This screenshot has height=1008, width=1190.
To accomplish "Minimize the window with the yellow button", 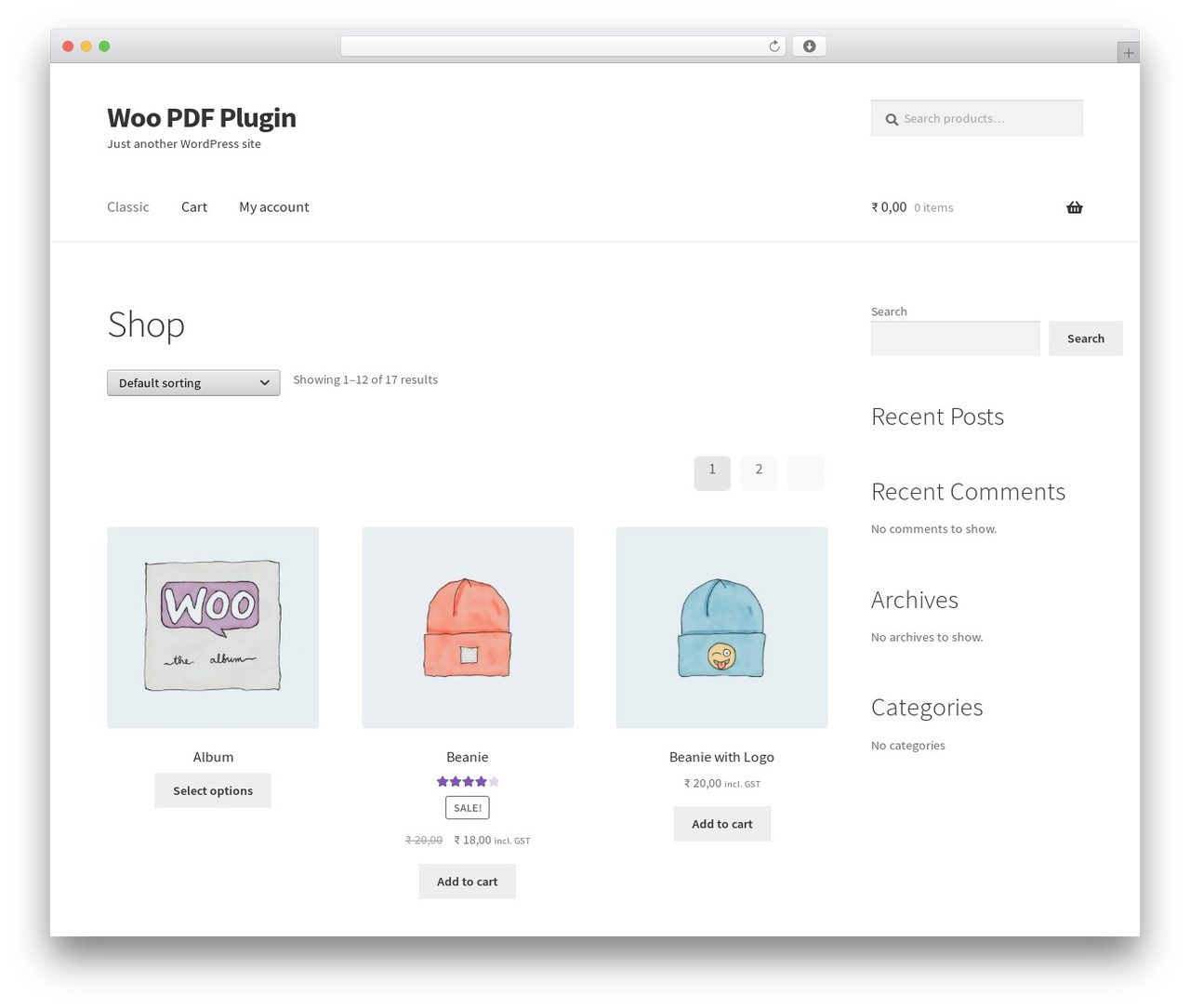I will (x=86, y=46).
